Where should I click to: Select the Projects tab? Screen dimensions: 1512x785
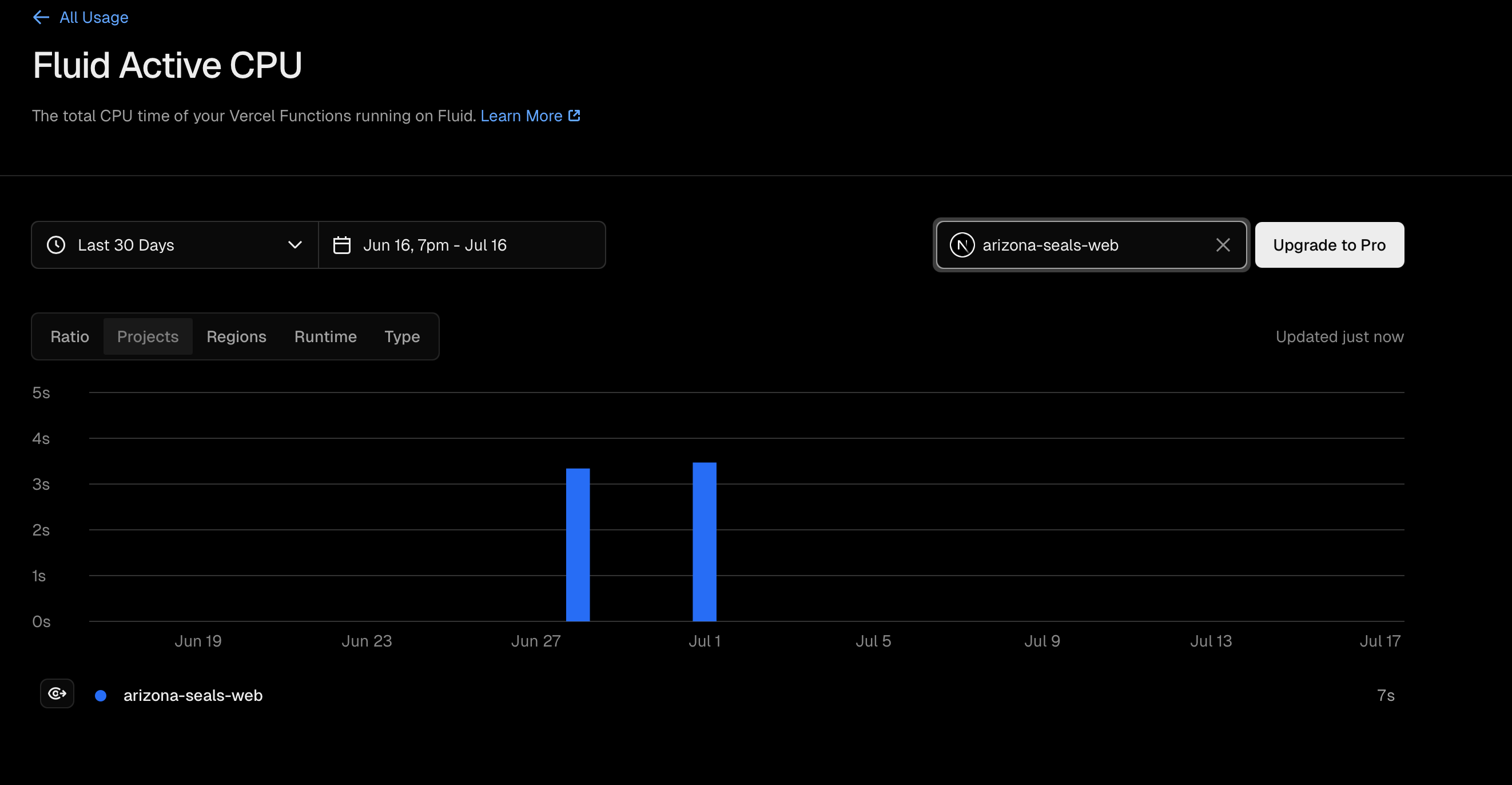pos(148,336)
